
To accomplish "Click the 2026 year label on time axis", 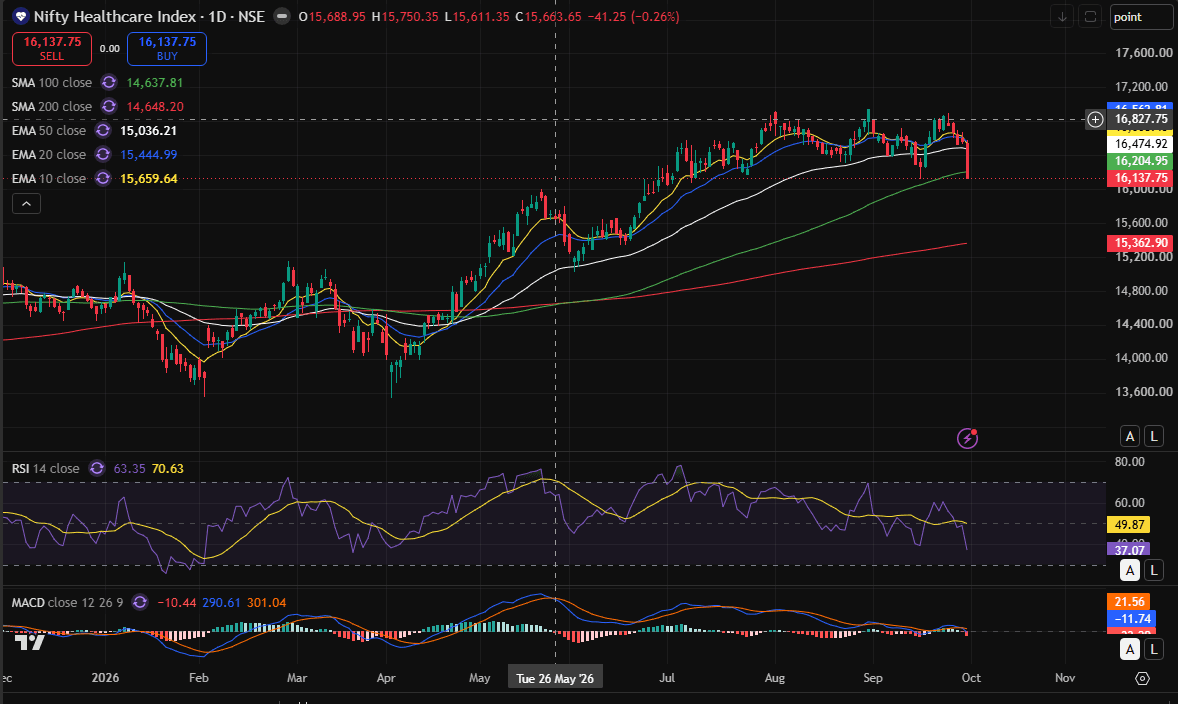I will point(105,678).
